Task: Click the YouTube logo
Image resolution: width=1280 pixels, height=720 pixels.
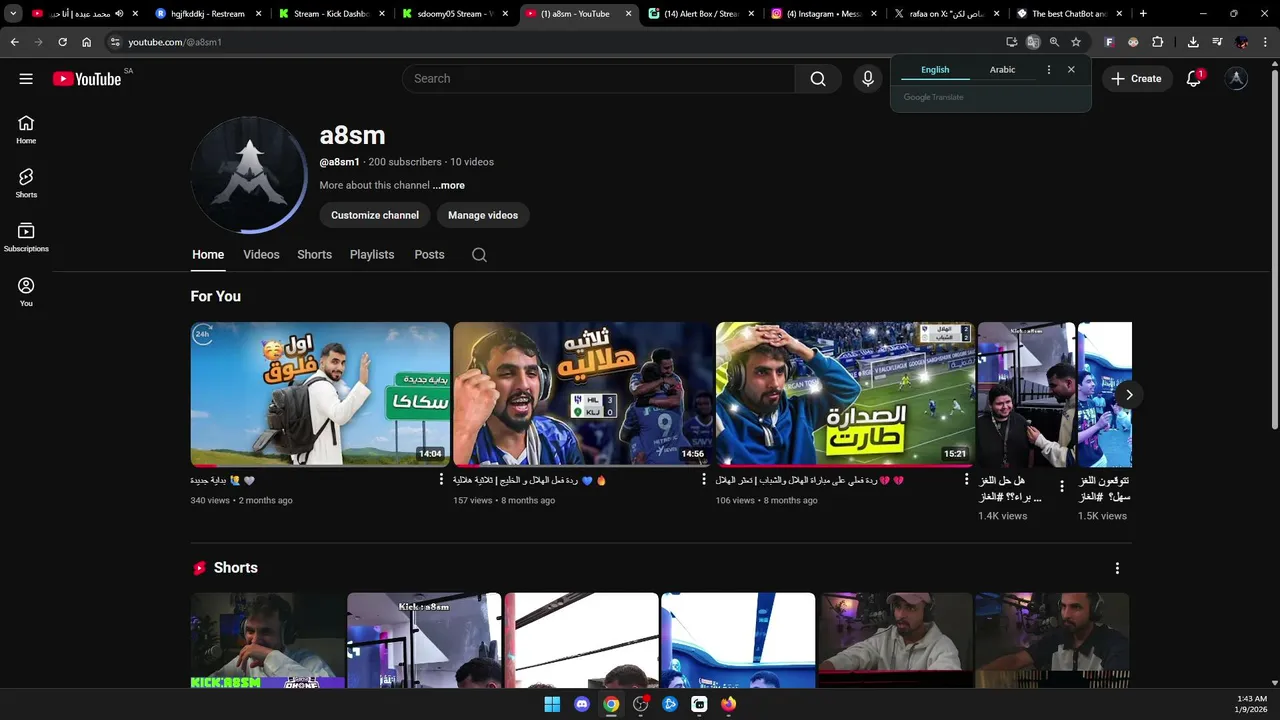Action: click(87, 79)
